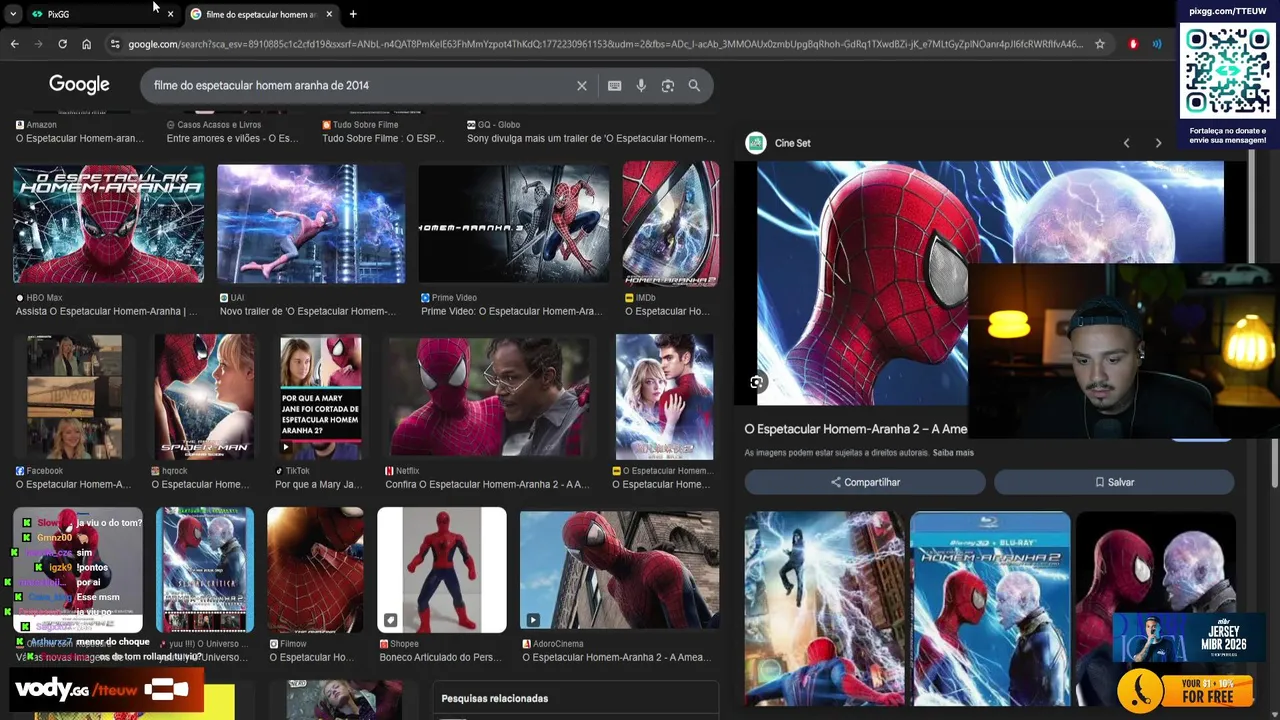The image size is (1280, 720).
Task: Open the Filmow spider-suit thumbnail
Action: tap(315, 570)
